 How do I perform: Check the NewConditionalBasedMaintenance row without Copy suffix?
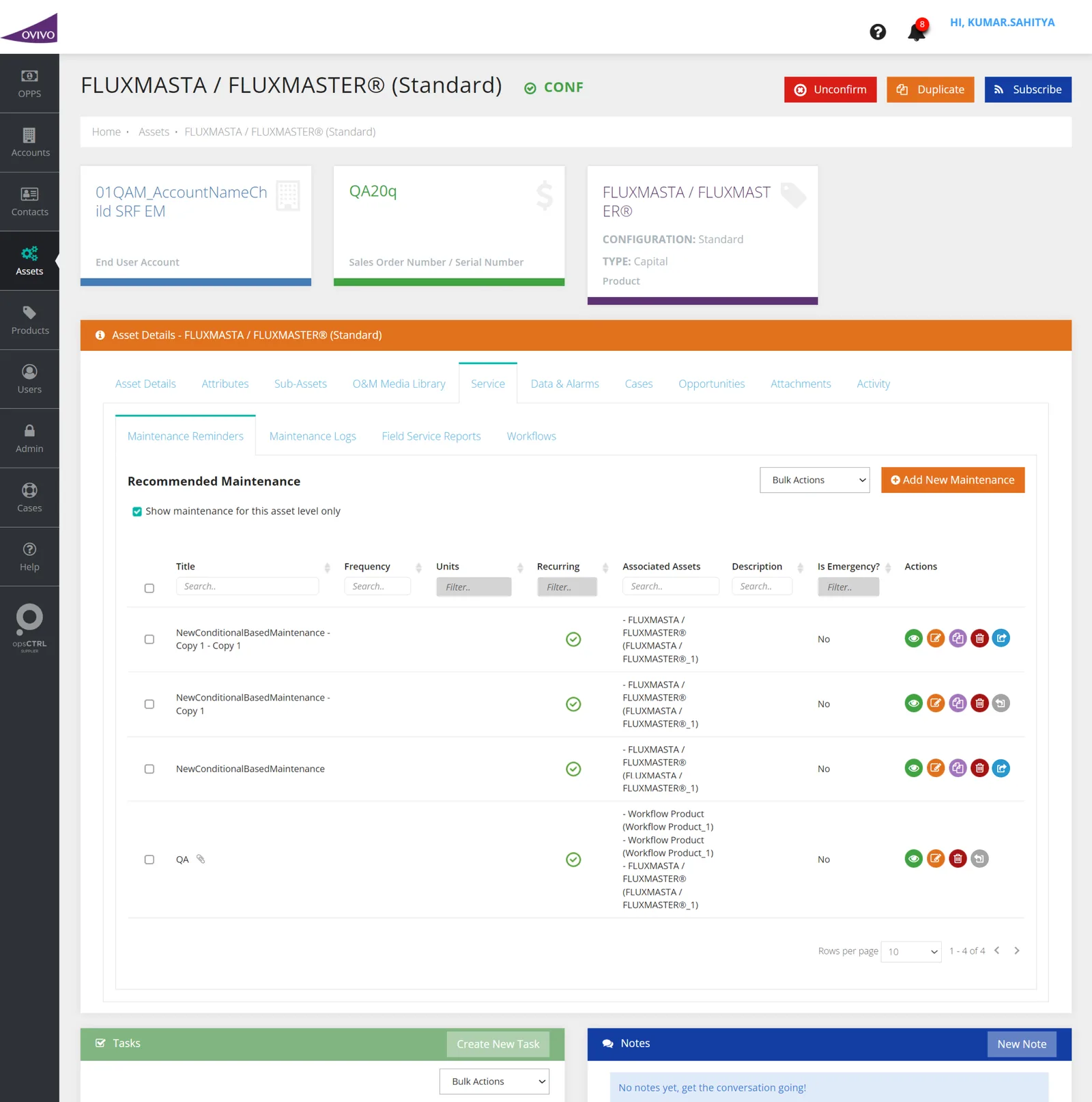pos(149,769)
